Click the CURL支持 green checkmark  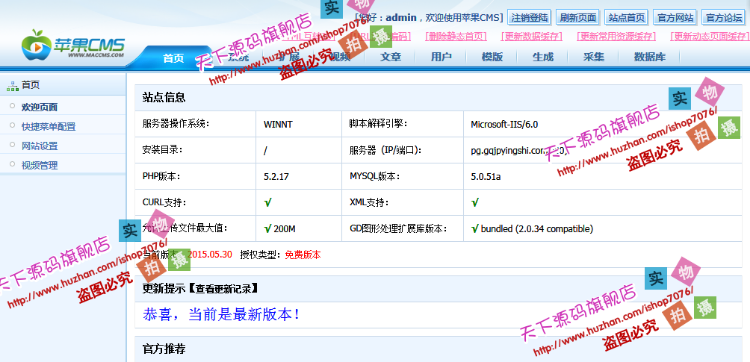point(268,203)
